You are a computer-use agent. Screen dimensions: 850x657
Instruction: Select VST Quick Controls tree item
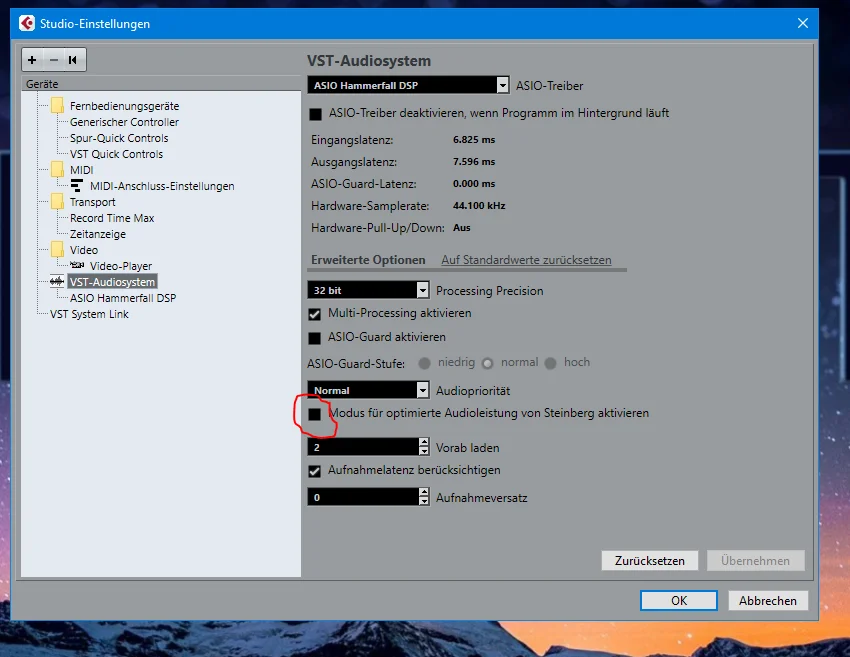[x=117, y=154]
